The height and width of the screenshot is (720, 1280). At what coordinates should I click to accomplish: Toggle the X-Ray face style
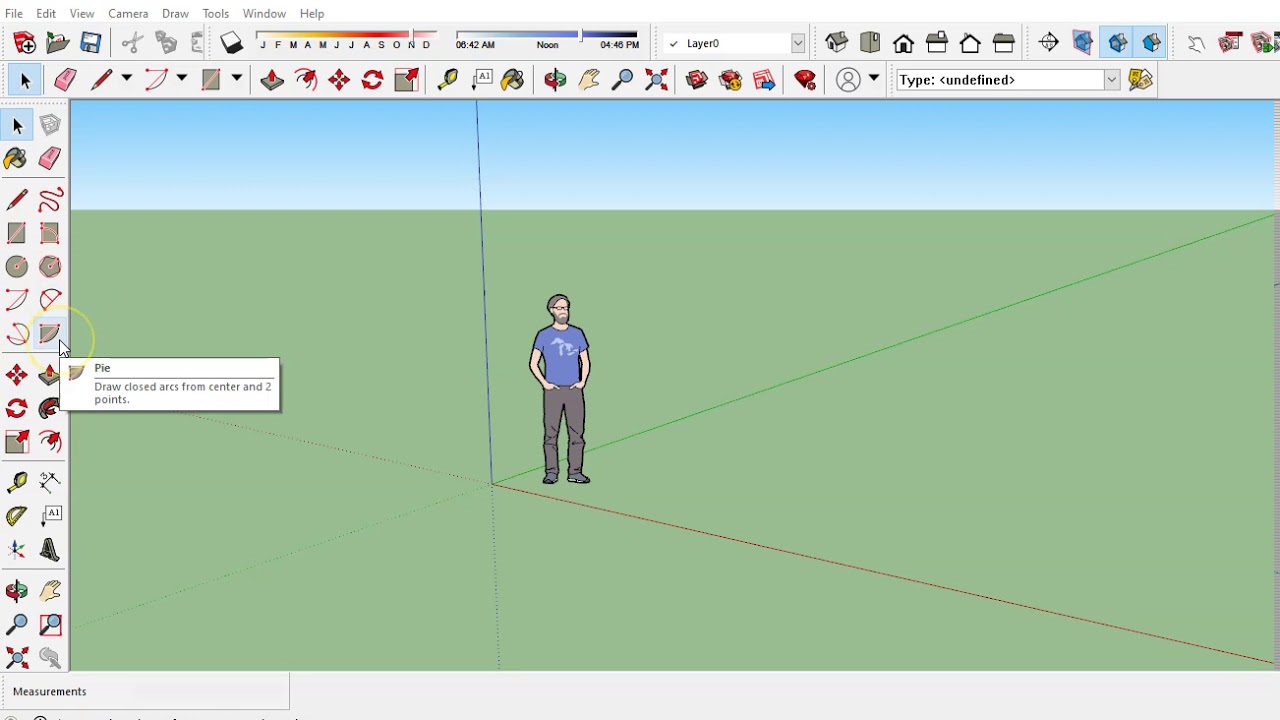[x=1083, y=43]
